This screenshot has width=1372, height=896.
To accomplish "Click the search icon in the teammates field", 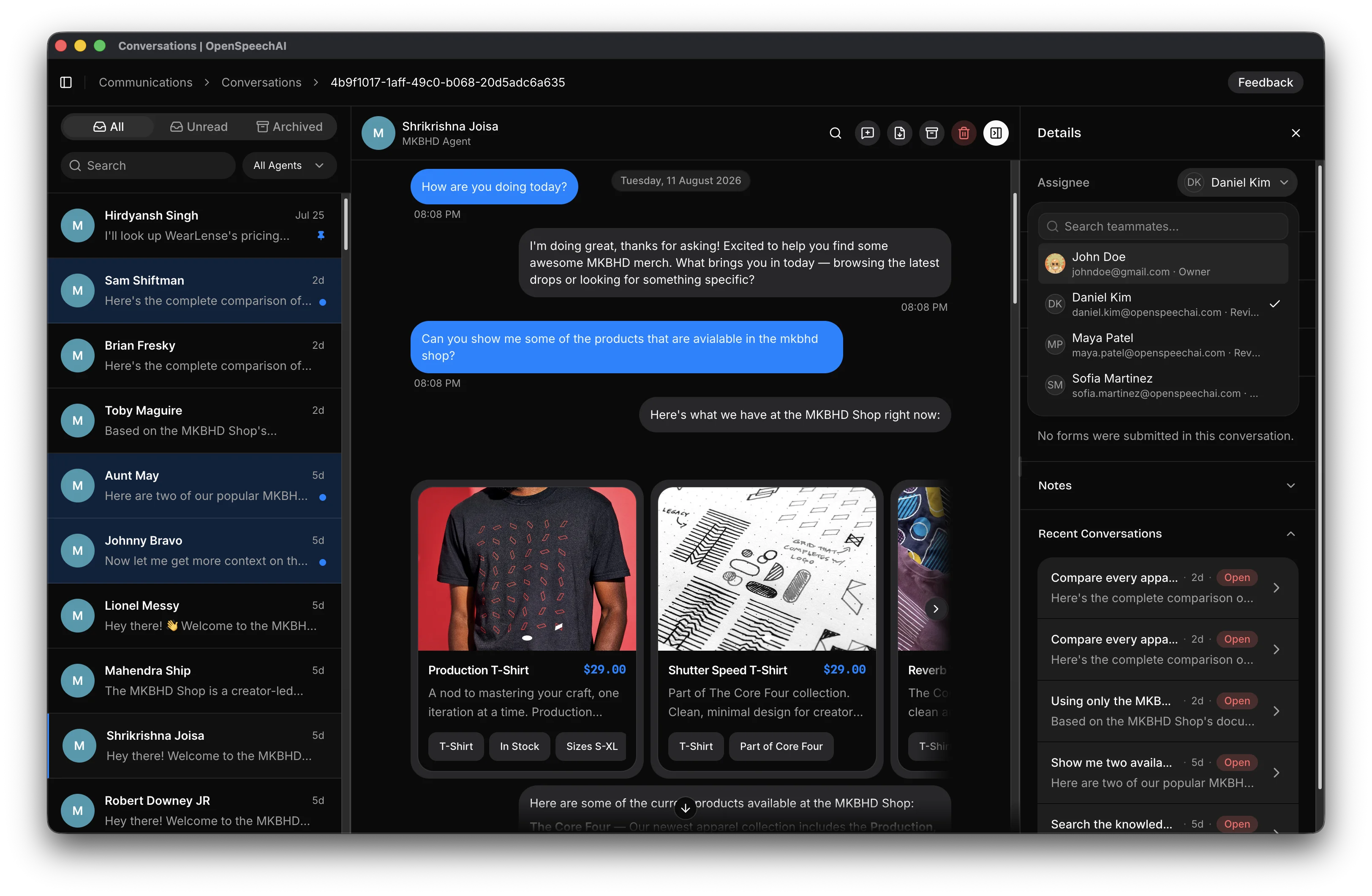I will [1053, 226].
